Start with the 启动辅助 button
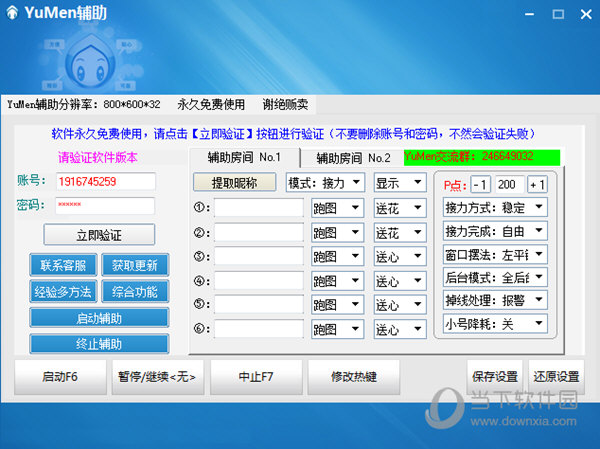 point(99,318)
